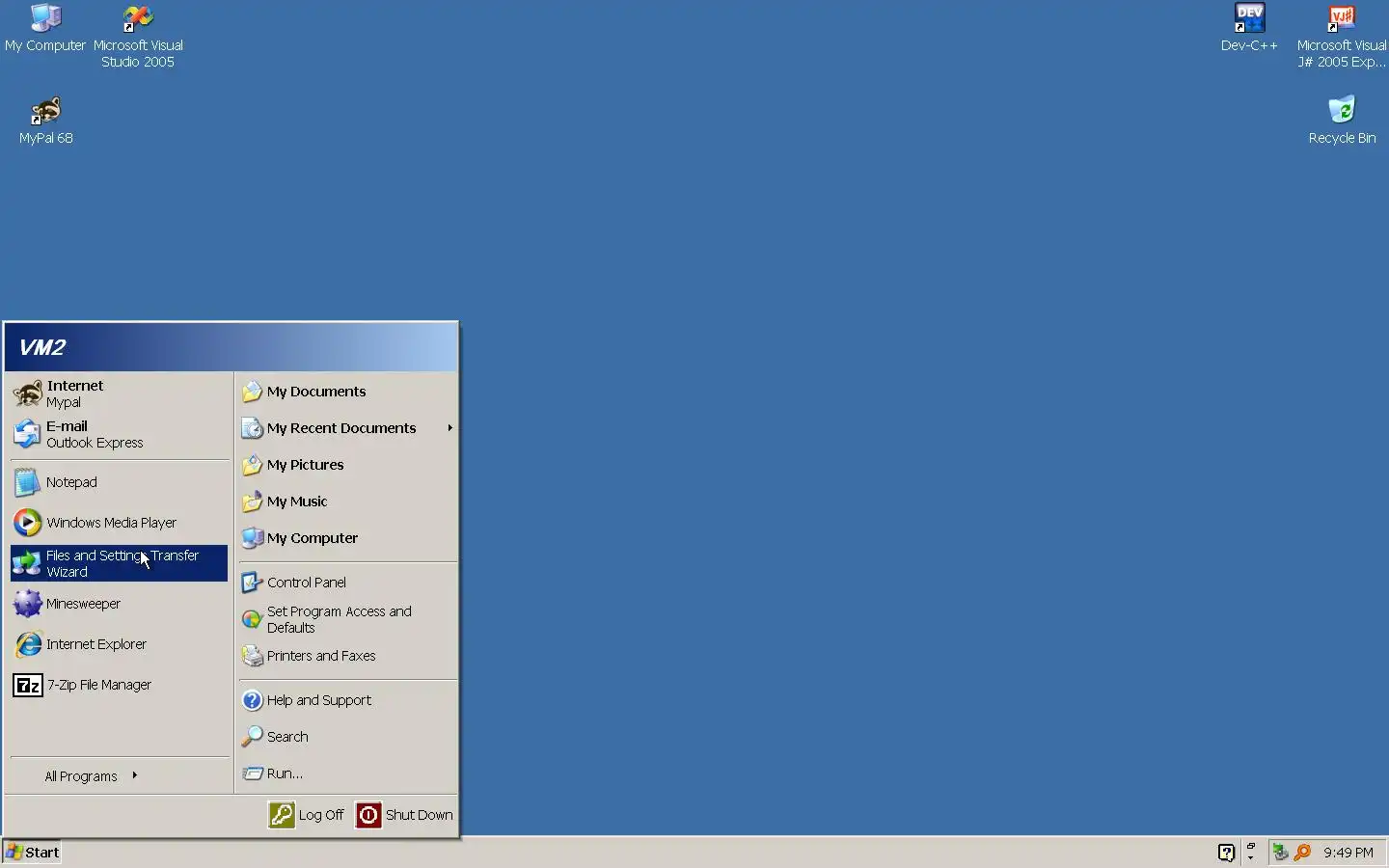Open My Pictures folder
1389x868 pixels.
click(x=348, y=465)
